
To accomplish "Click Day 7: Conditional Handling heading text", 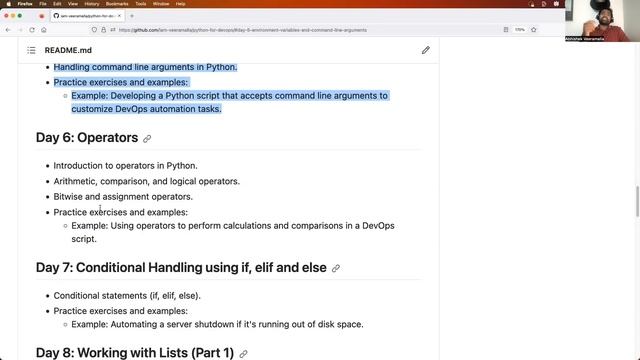I will pos(181,267).
